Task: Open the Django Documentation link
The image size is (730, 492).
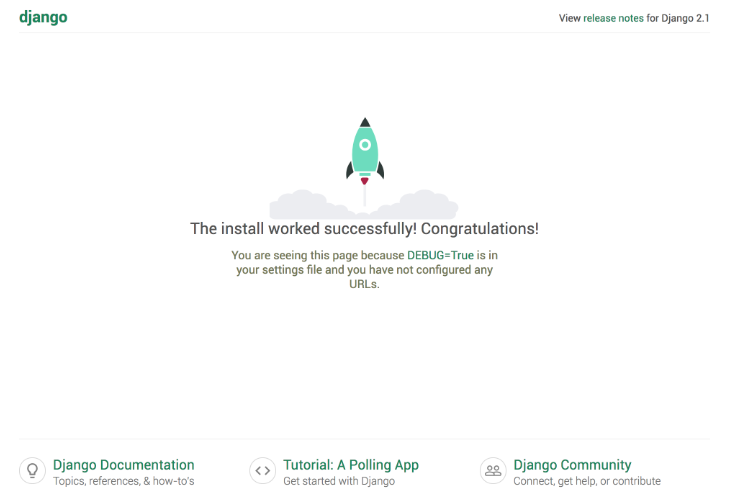Action: coord(123,465)
